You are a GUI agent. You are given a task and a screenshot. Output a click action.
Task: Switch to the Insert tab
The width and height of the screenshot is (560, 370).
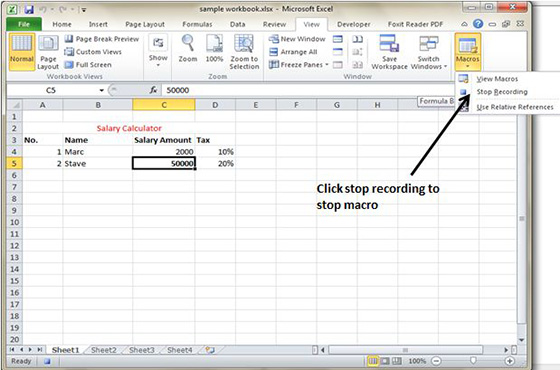click(x=98, y=24)
